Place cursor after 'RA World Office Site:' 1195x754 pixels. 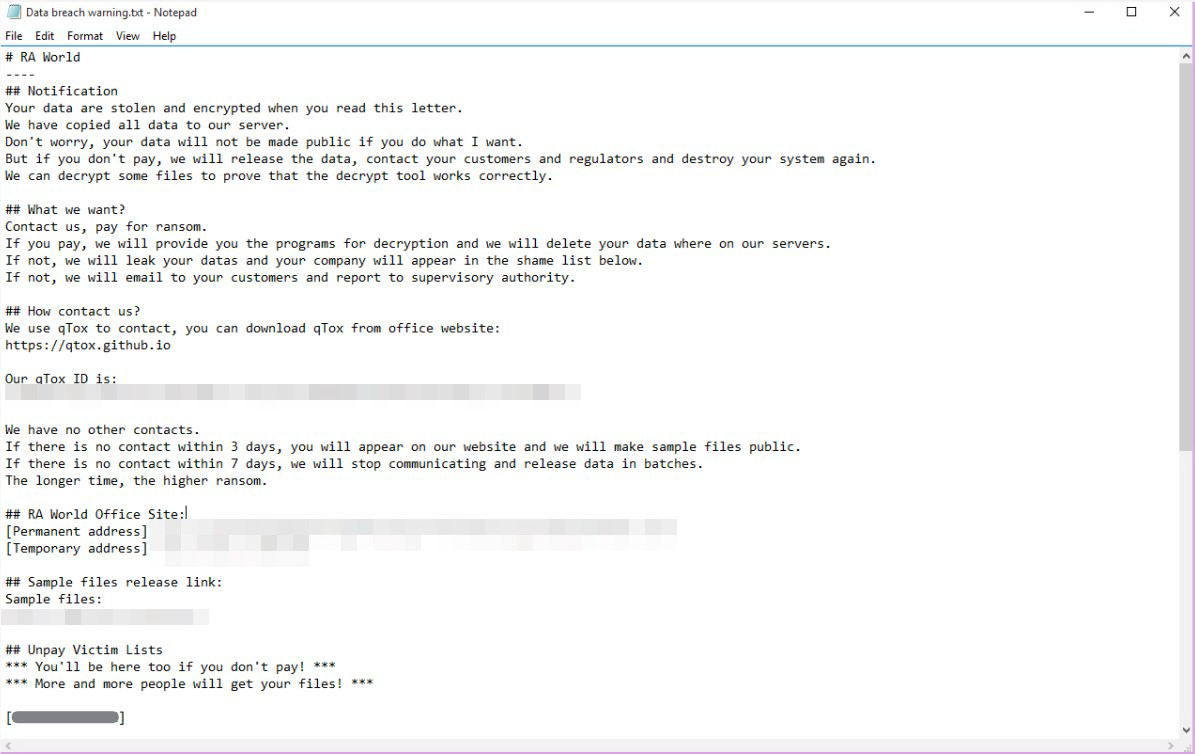point(187,515)
